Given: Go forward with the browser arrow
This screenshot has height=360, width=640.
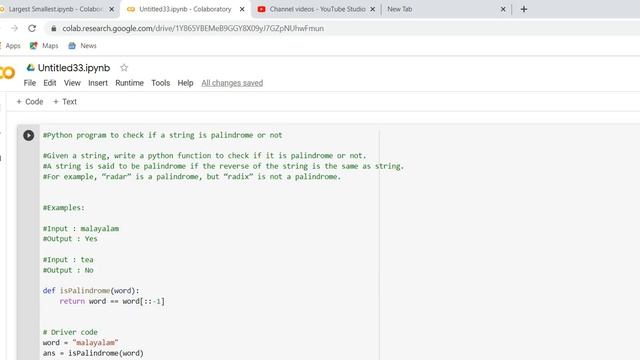Looking at the screenshot, I should [x=15, y=28].
